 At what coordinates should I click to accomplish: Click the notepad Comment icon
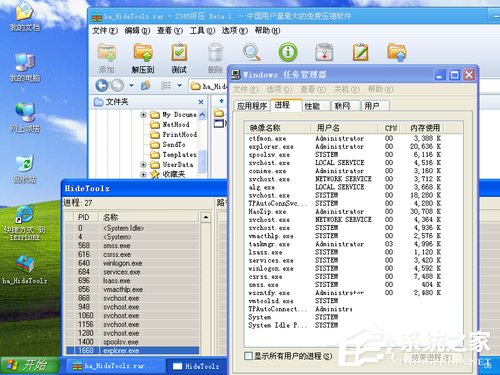click(x=360, y=52)
